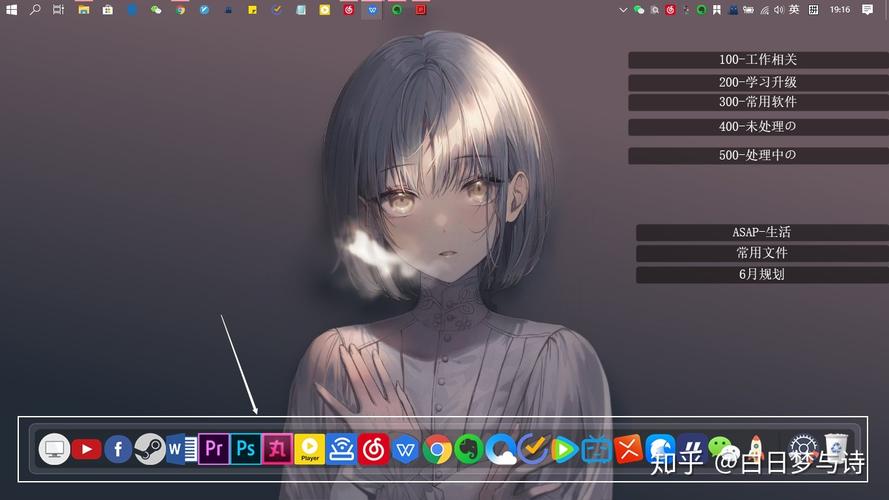
Task: Switch to active blue W app on taskbar
Action: click(372, 10)
